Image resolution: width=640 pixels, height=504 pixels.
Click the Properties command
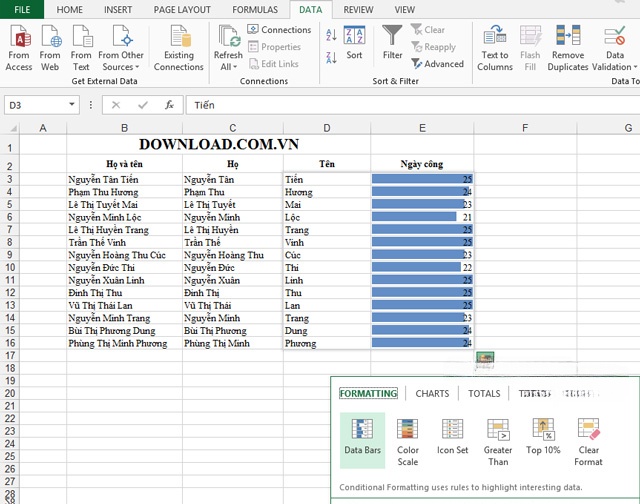coord(274,47)
